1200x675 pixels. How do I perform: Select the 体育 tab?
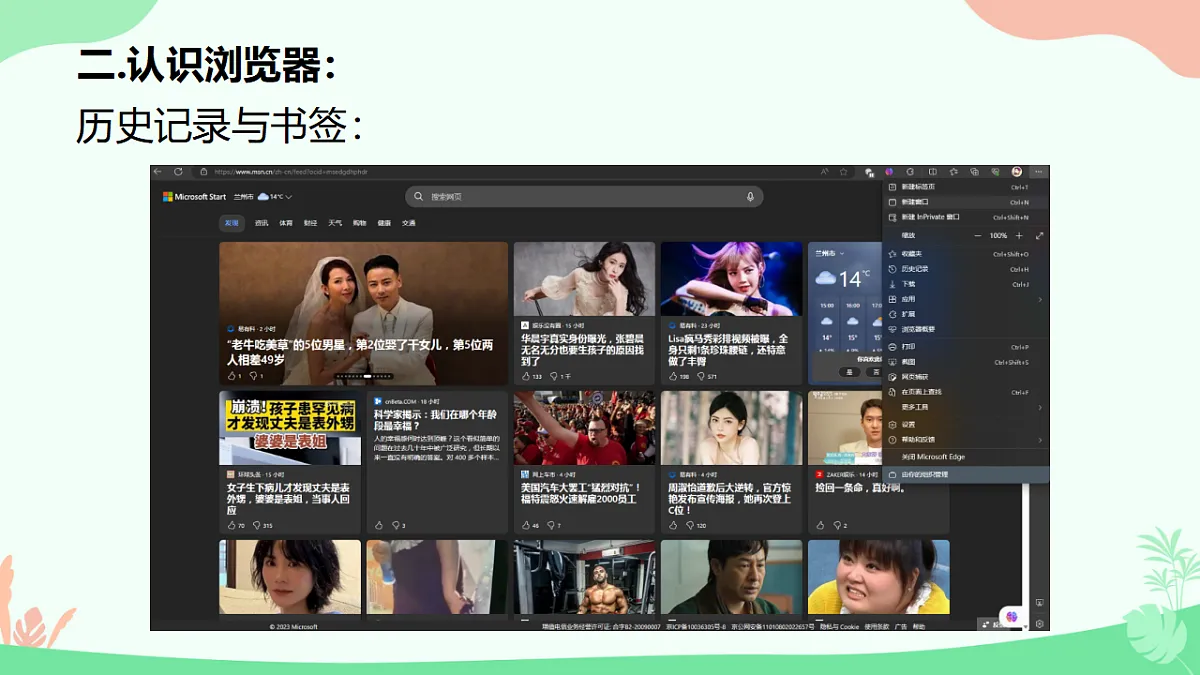[286, 223]
